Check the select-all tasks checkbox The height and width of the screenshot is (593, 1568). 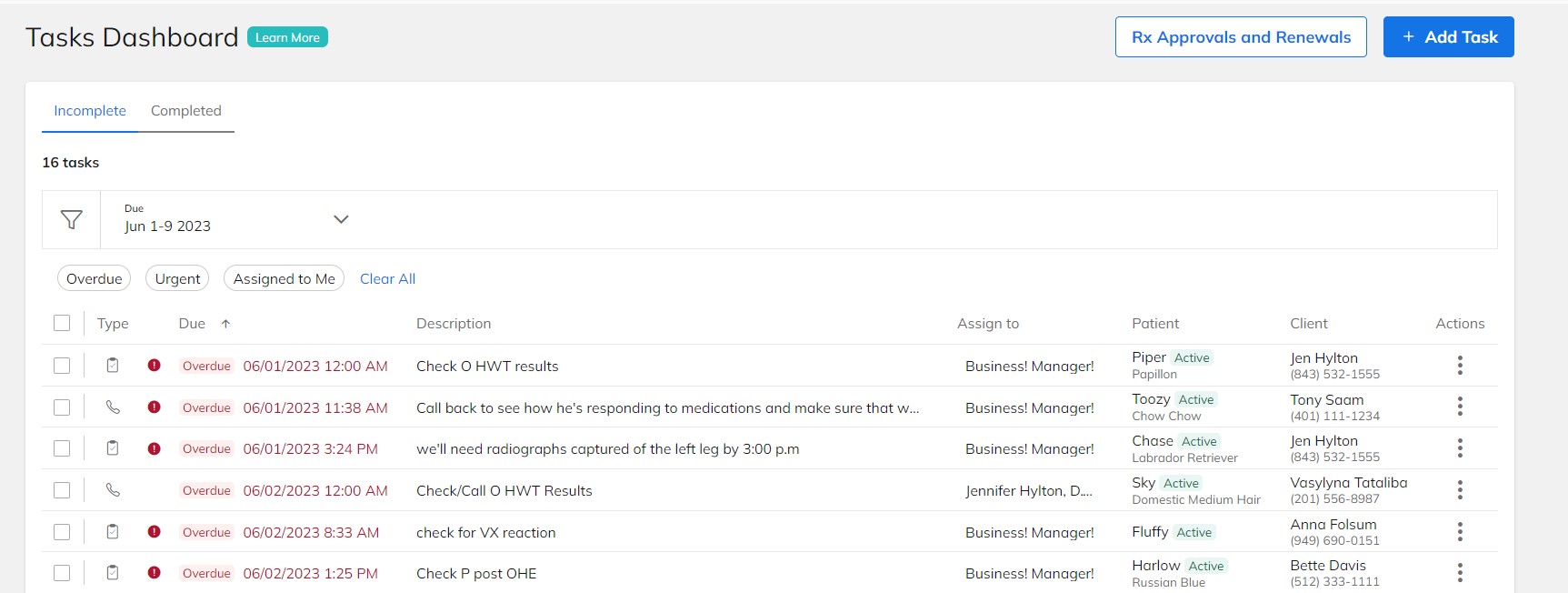pos(62,323)
